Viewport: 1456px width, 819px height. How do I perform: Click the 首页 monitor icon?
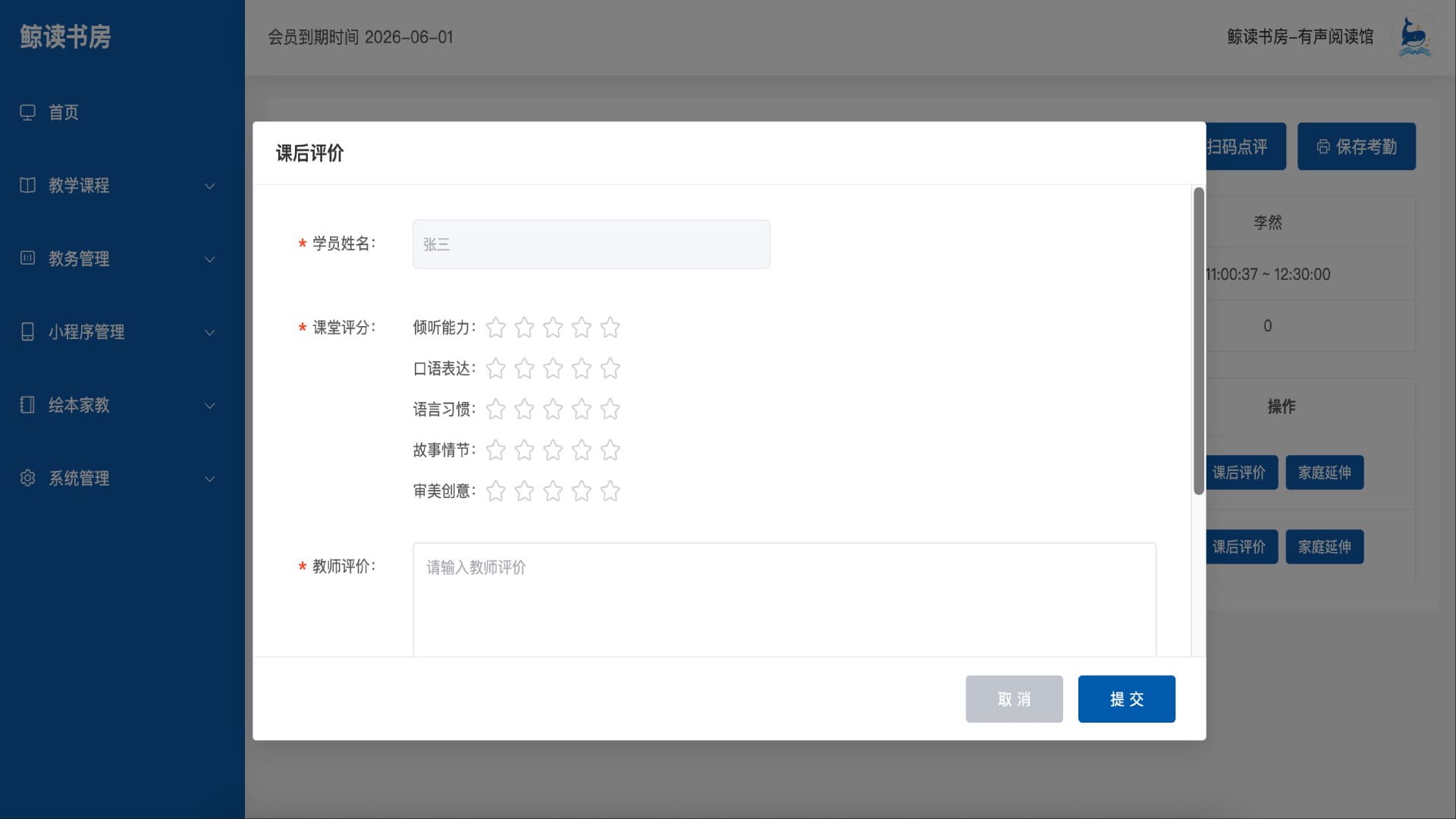(x=28, y=112)
